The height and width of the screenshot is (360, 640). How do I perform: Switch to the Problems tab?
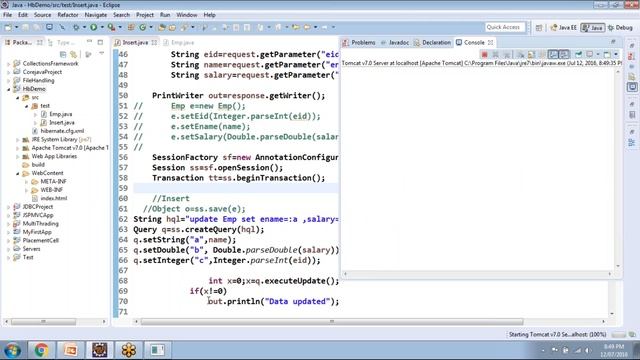(360, 42)
